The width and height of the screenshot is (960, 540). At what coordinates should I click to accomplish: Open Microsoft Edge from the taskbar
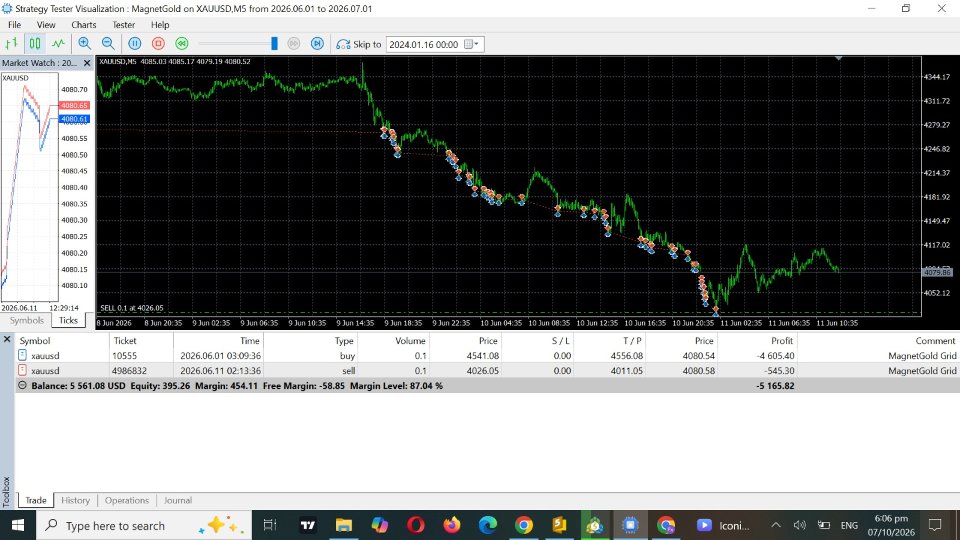point(488,525)
